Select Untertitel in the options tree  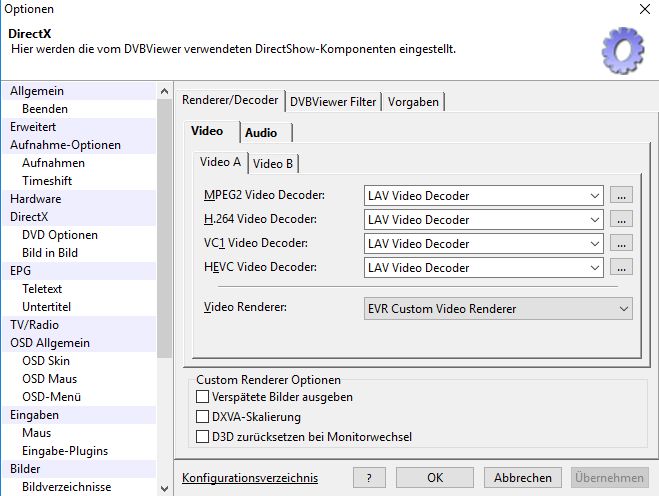(79, 307)
